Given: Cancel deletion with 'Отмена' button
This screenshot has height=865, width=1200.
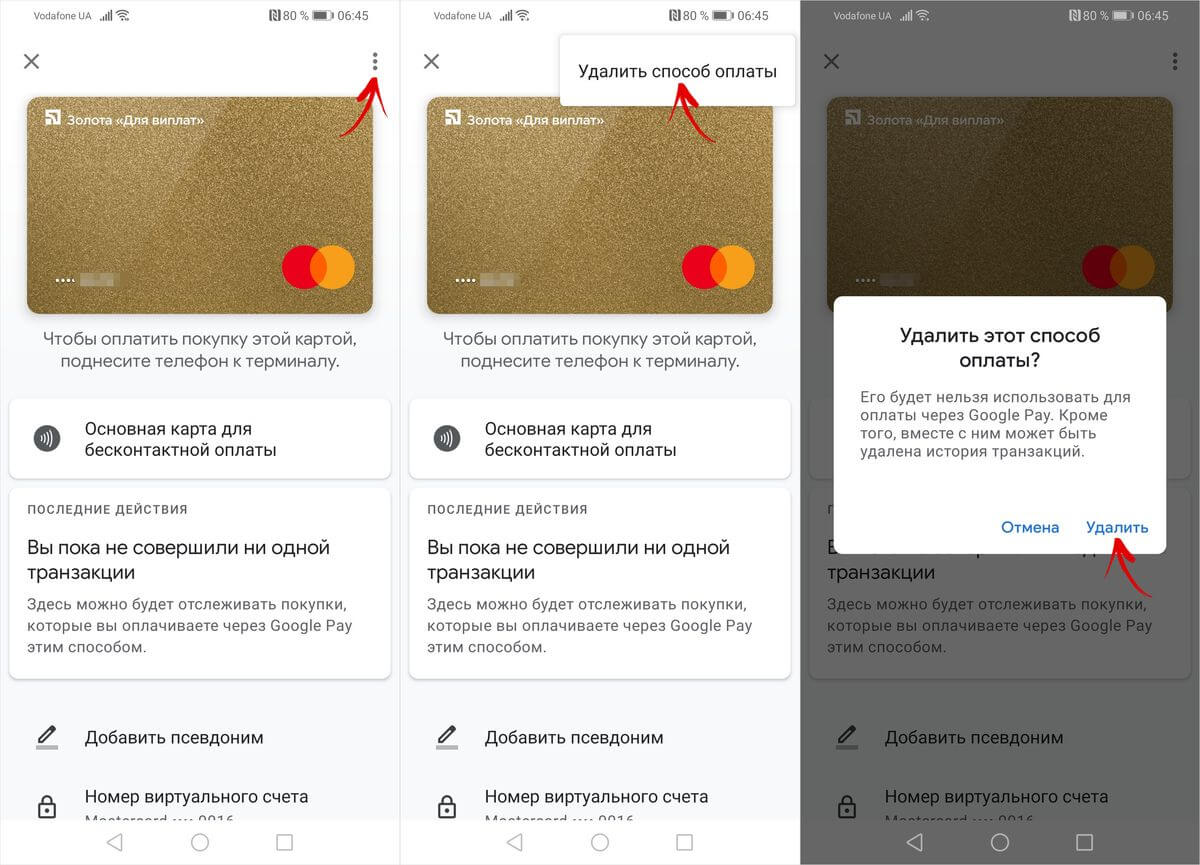Looking at the screenshot, I should click(1030, 527).
